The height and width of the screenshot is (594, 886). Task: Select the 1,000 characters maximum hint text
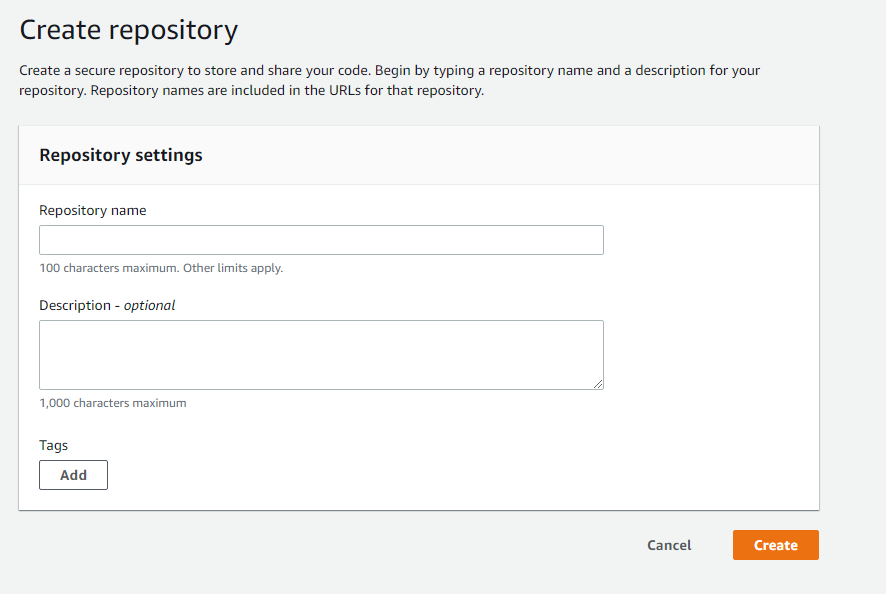tap(113, 403)
